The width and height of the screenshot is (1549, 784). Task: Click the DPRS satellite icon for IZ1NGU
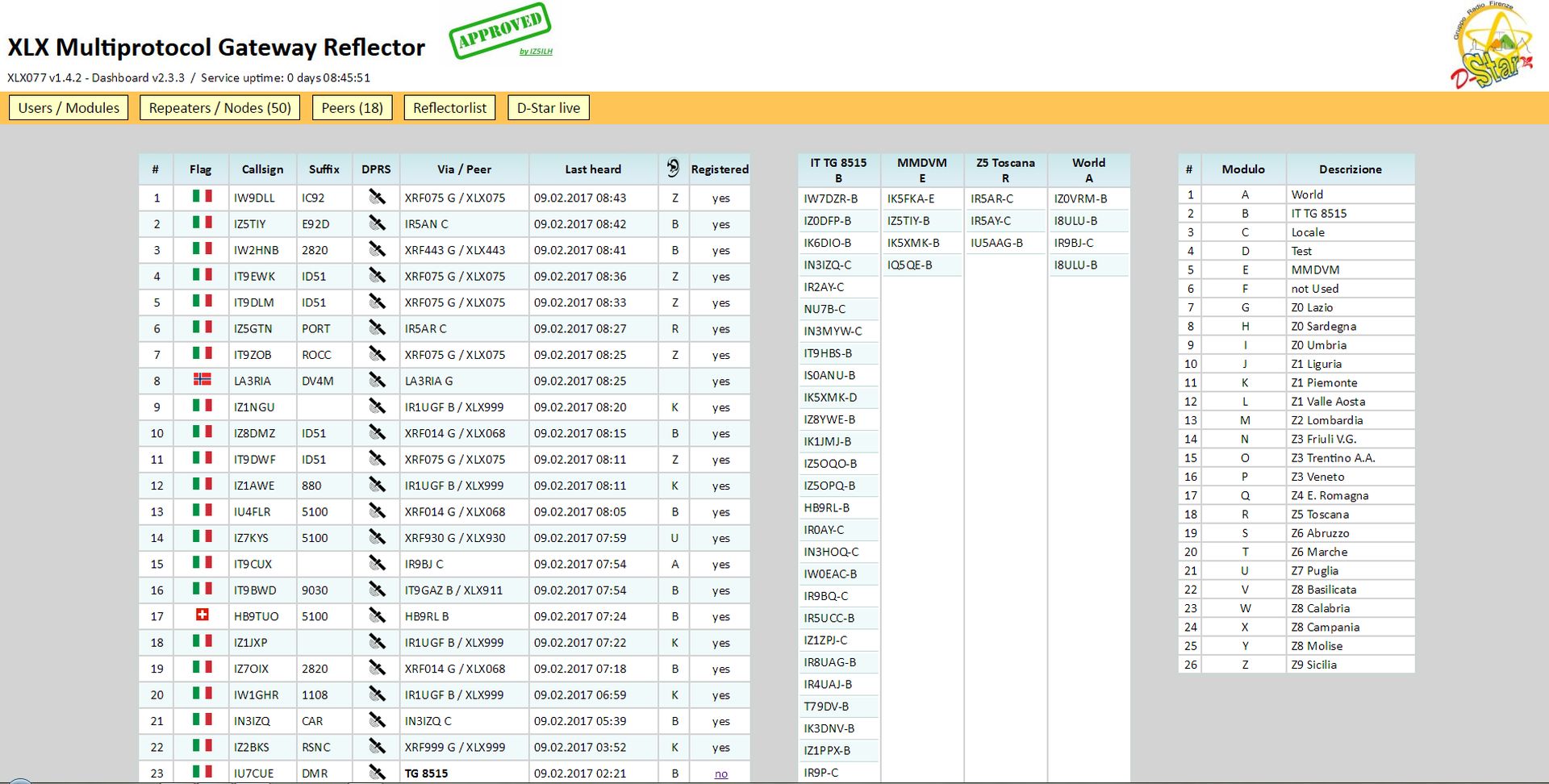(377, 407)
